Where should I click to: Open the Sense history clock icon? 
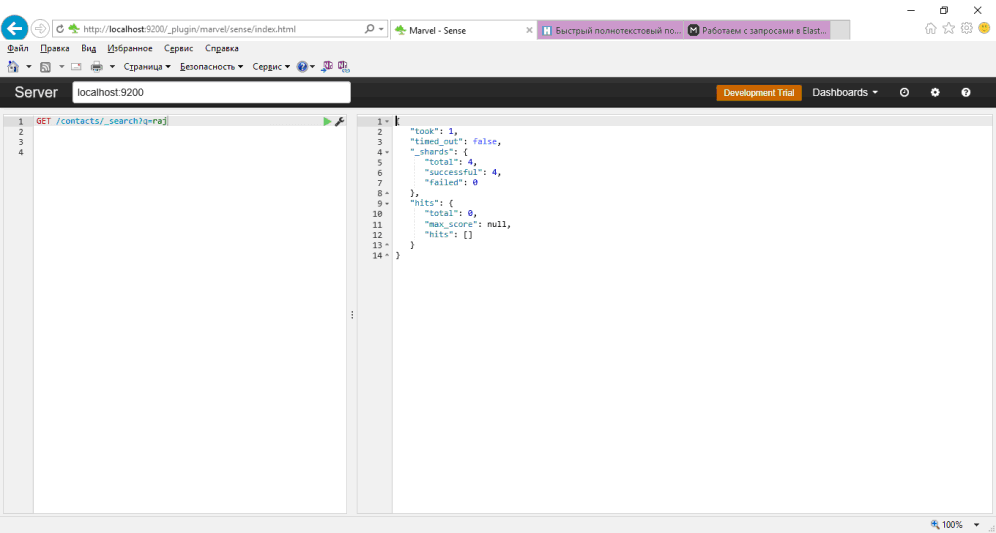pyautogui.click(x=905, y=92)
